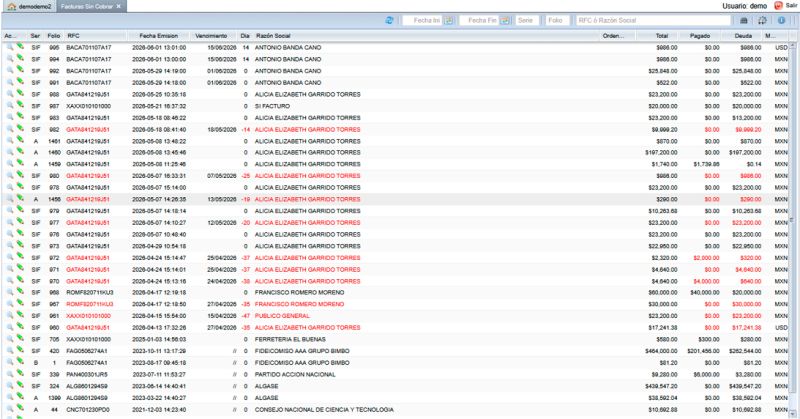The image size is (800, 419).
Task: Sort by the Total column header
Action: (x=658, y=36)
